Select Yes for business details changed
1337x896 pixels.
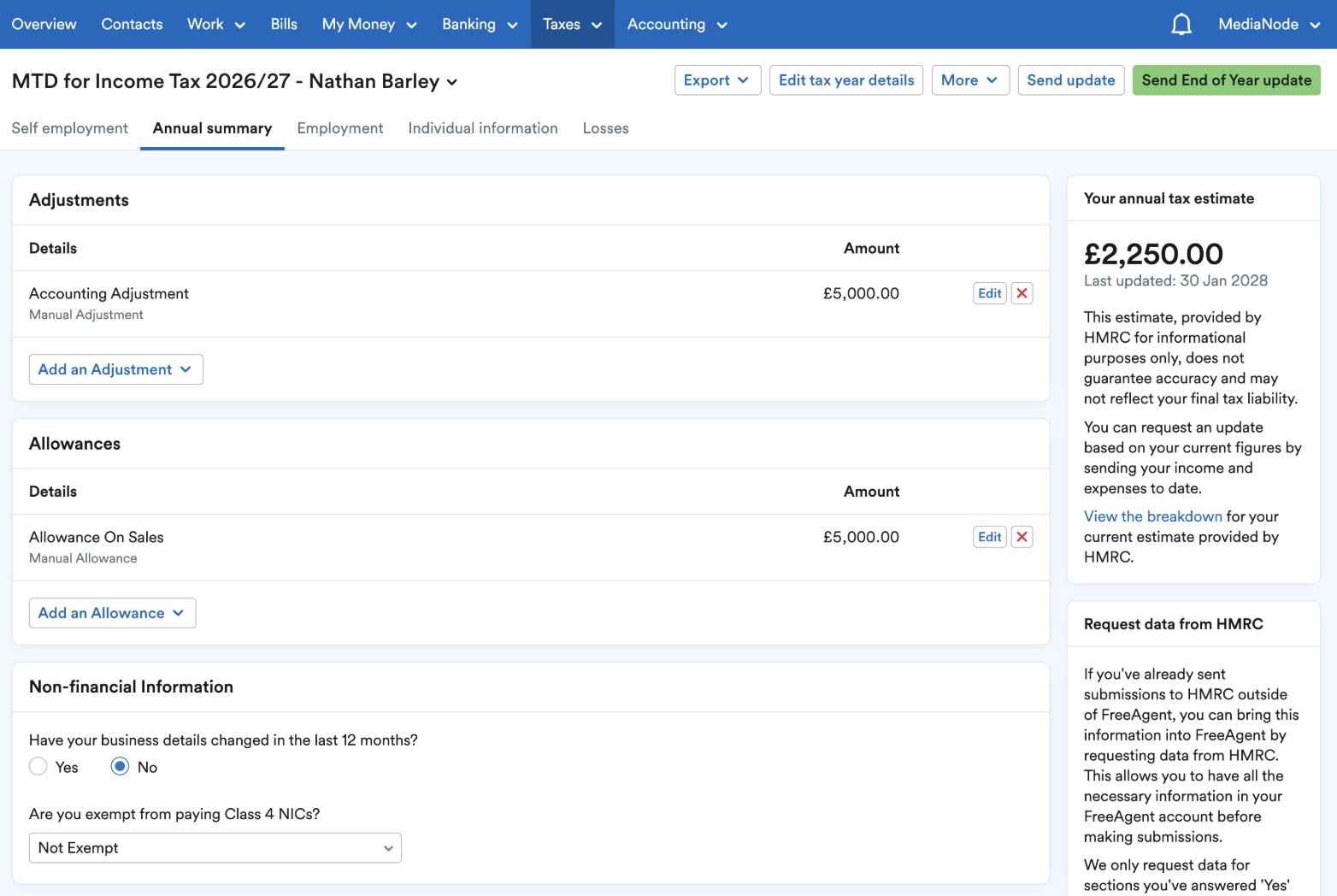pos(38,767)
